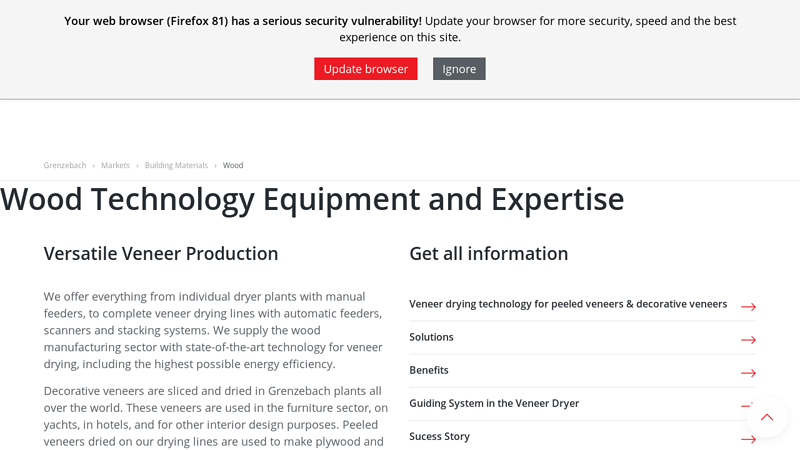Click the Get all information heading
Image resolution: width=800 pixels, height=450 pixels.
pos(488,254)
